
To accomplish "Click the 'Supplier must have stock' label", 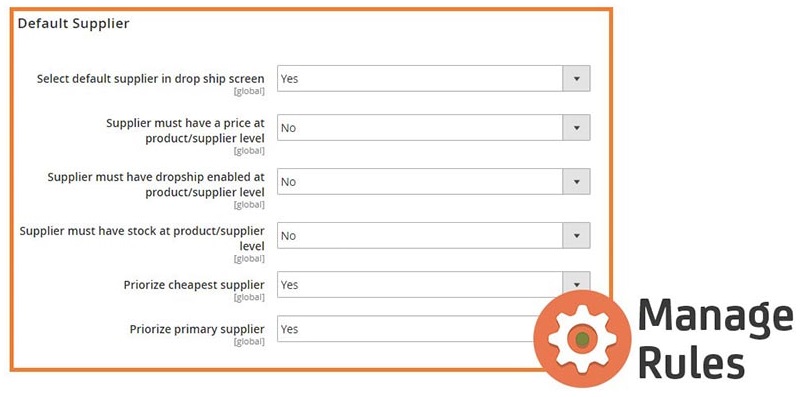I will click(x=142, y=238).
